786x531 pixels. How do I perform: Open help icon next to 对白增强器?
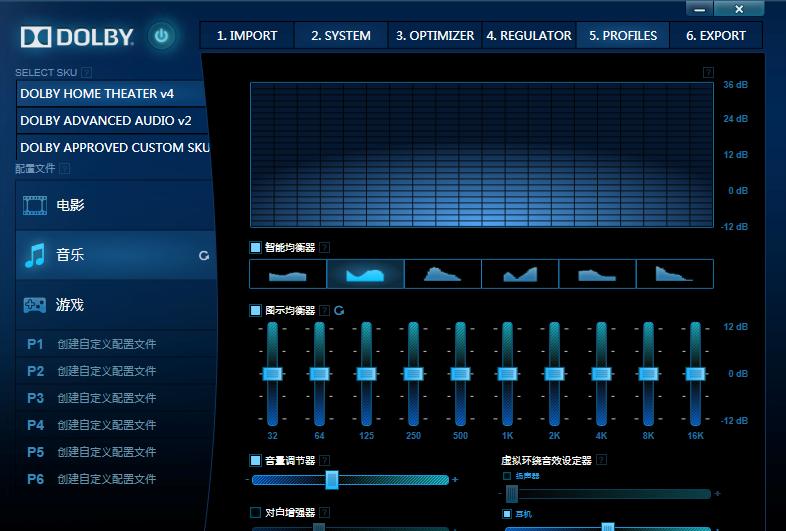tap(325, 512)
